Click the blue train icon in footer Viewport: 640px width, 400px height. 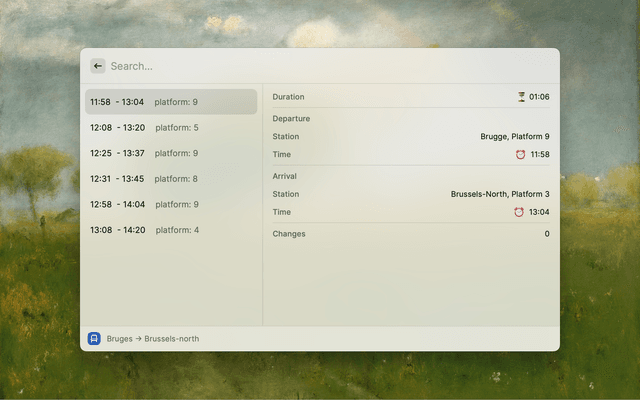tap(94, 338)
